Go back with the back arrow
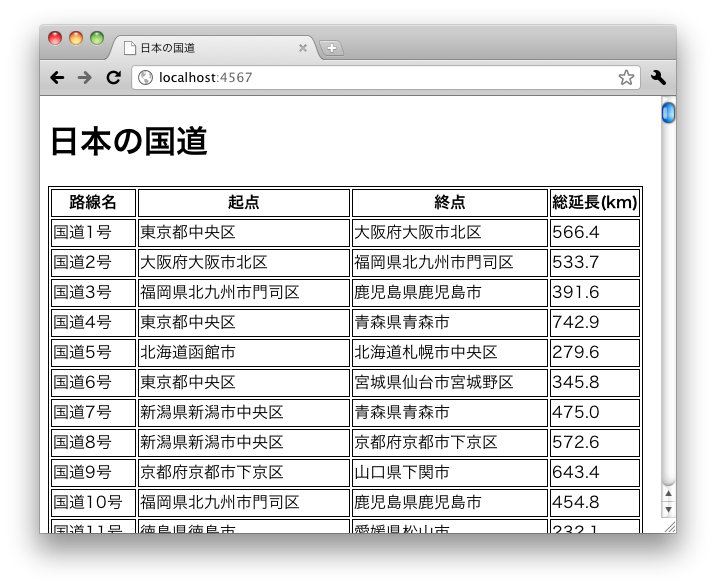Image resolution: width=716 pixels, height=588 pixels. point(57,78)
